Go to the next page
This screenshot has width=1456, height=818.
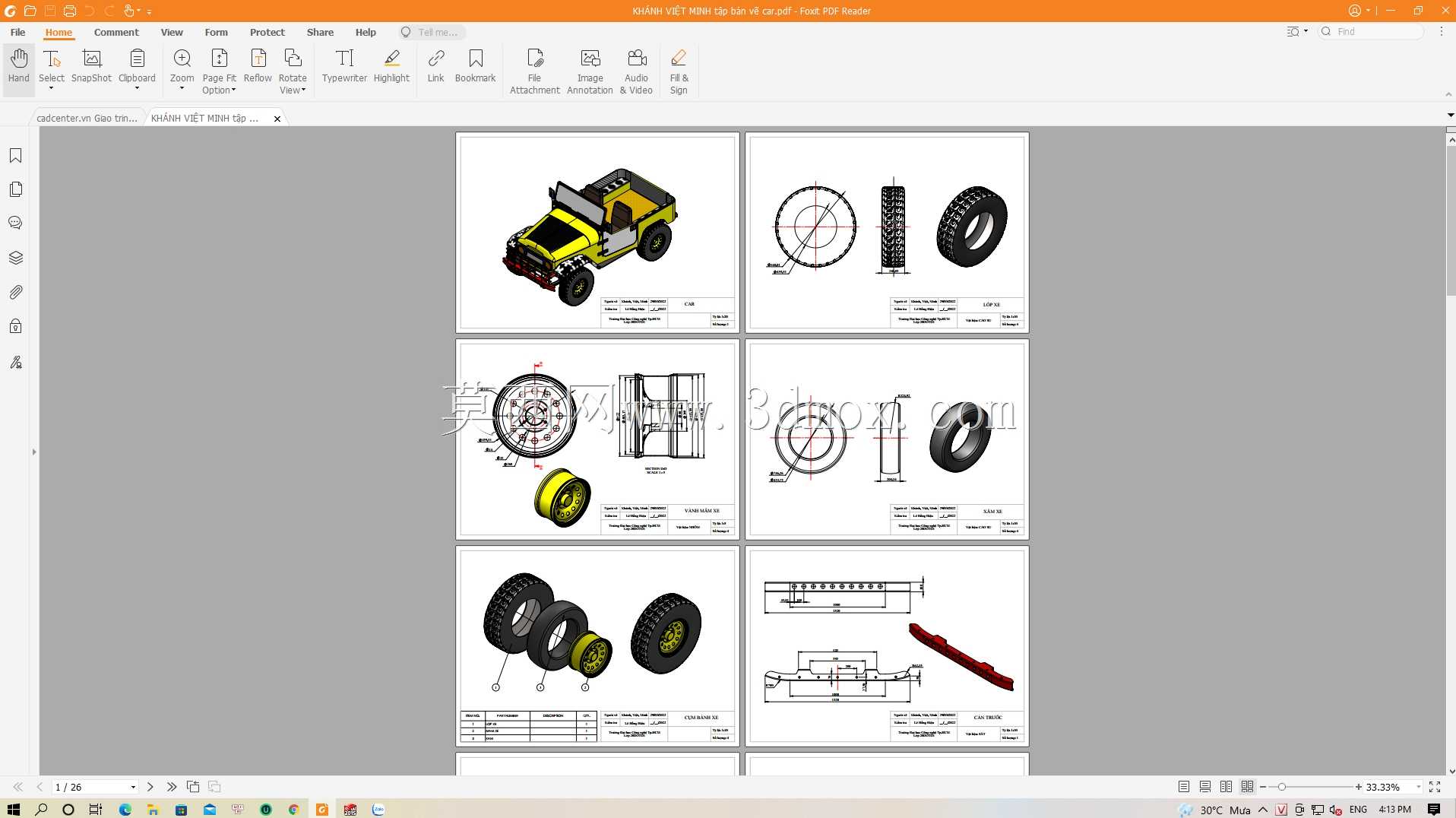(150, 787)
